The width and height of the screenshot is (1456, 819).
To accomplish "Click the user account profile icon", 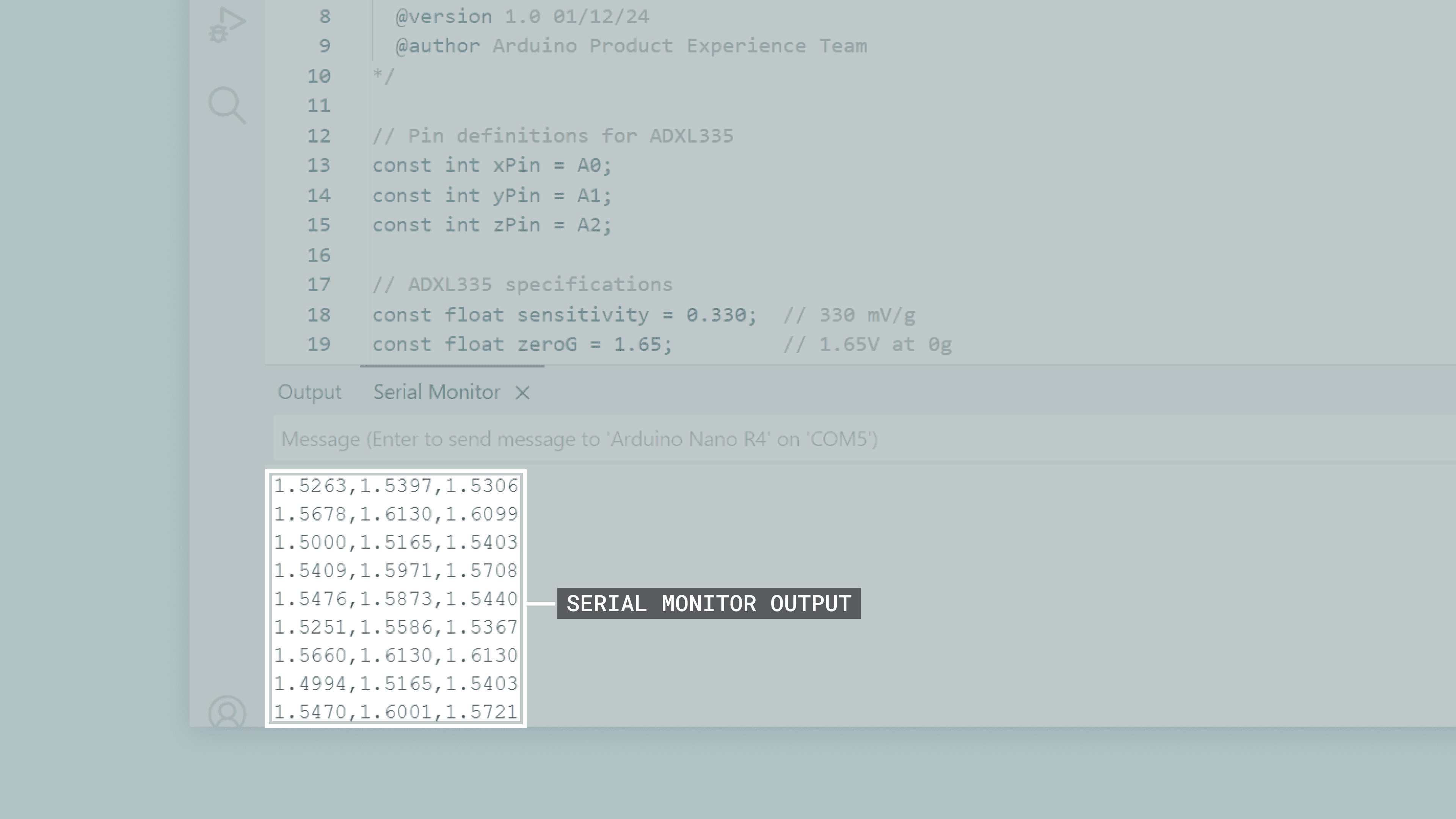I will (x=227, y=711).
